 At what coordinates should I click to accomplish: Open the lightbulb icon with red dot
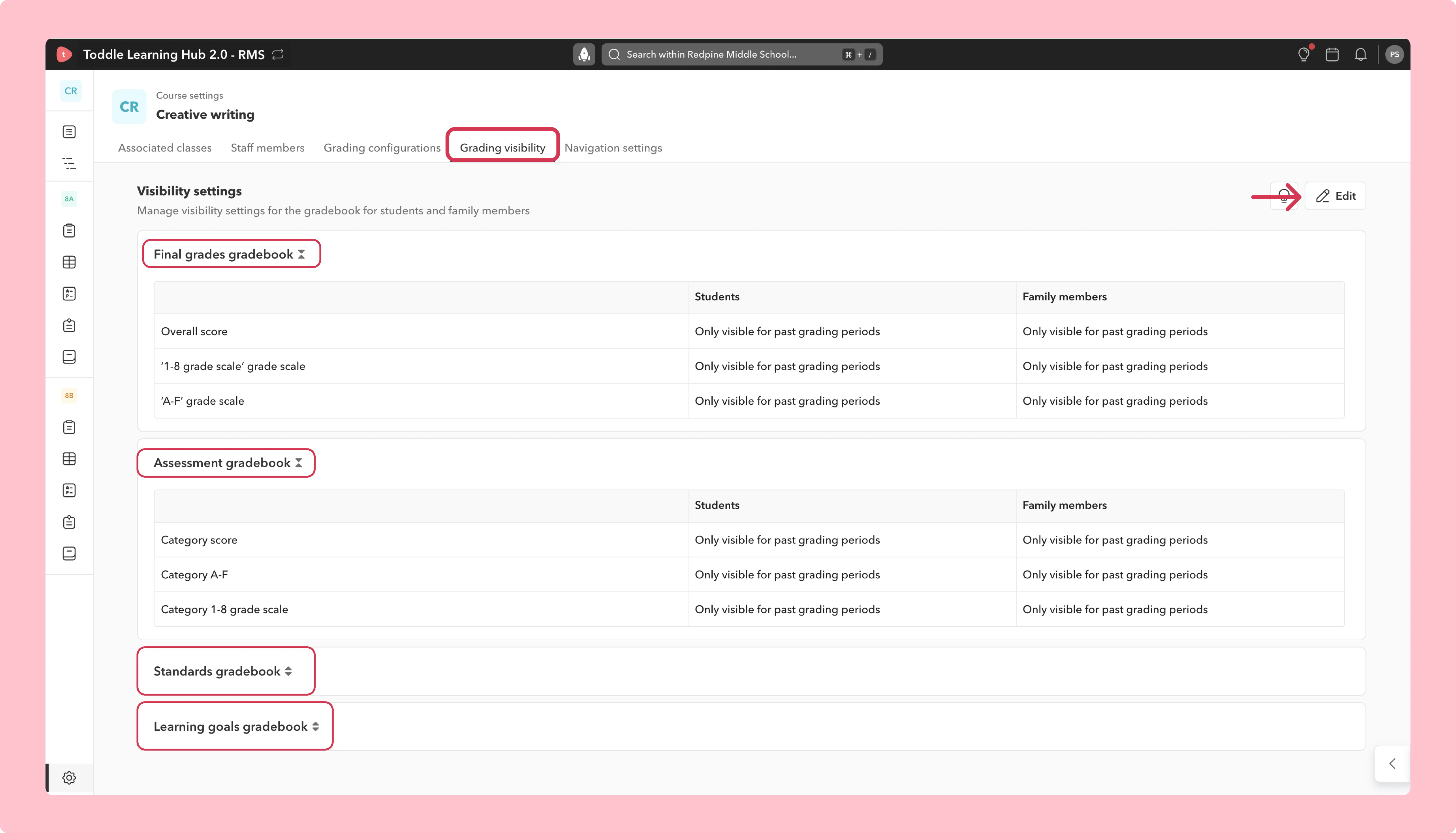point(1304,54)
